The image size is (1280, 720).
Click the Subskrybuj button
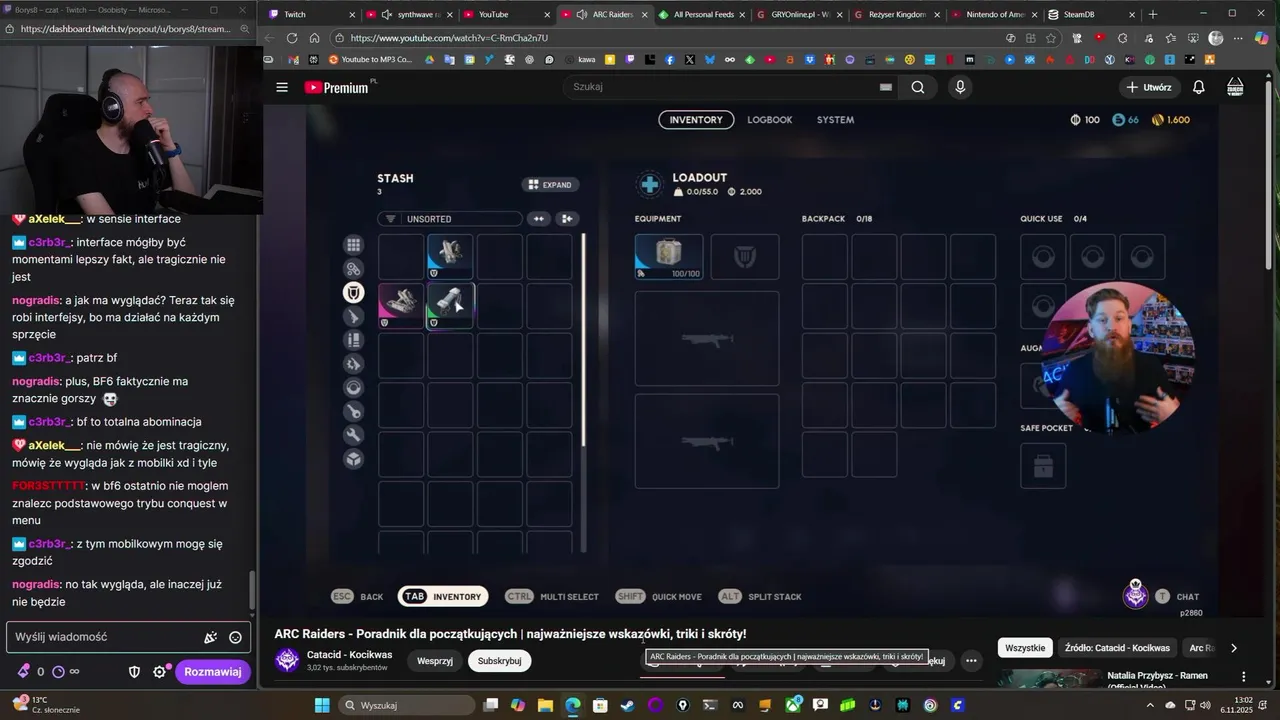pos(499,661)
